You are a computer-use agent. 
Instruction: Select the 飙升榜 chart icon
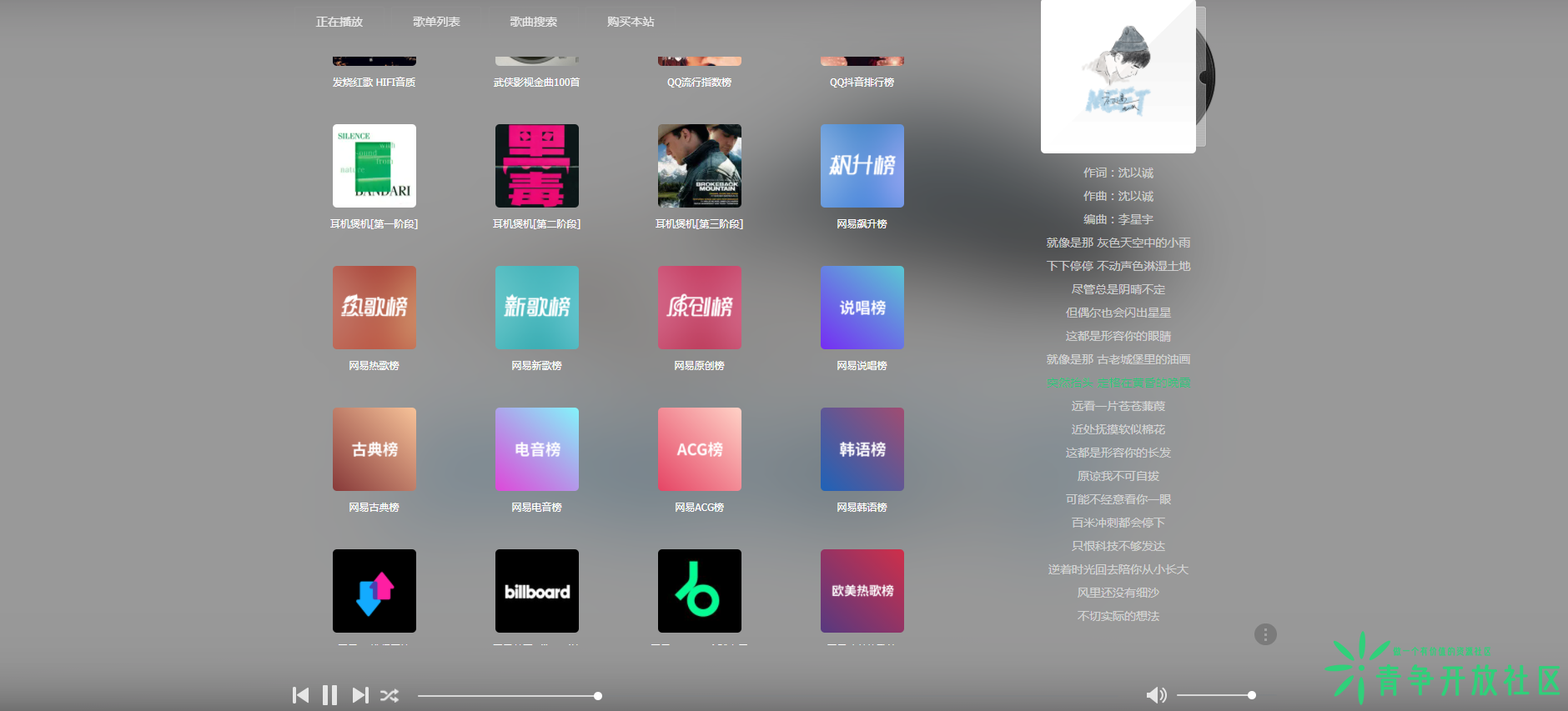coord(862,166)
